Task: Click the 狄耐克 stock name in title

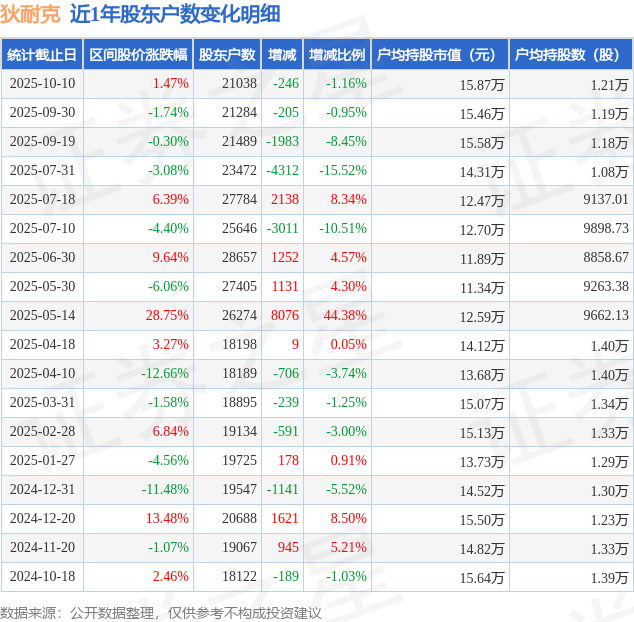Action: 30,14
